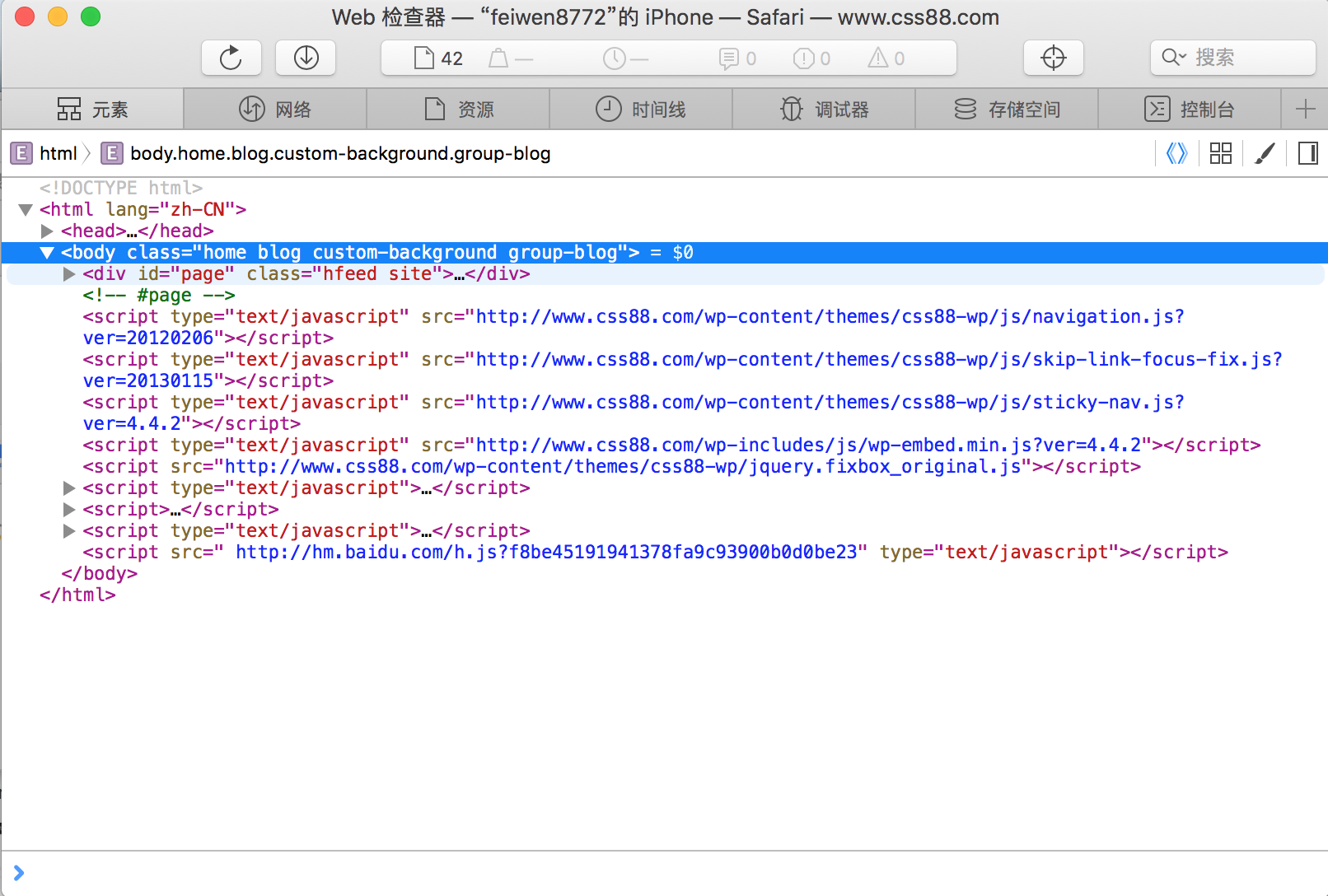The width and height of the screenshot is (1328, 896).
Task: Zoom the Web Inspector window
Action: (91, 16)
